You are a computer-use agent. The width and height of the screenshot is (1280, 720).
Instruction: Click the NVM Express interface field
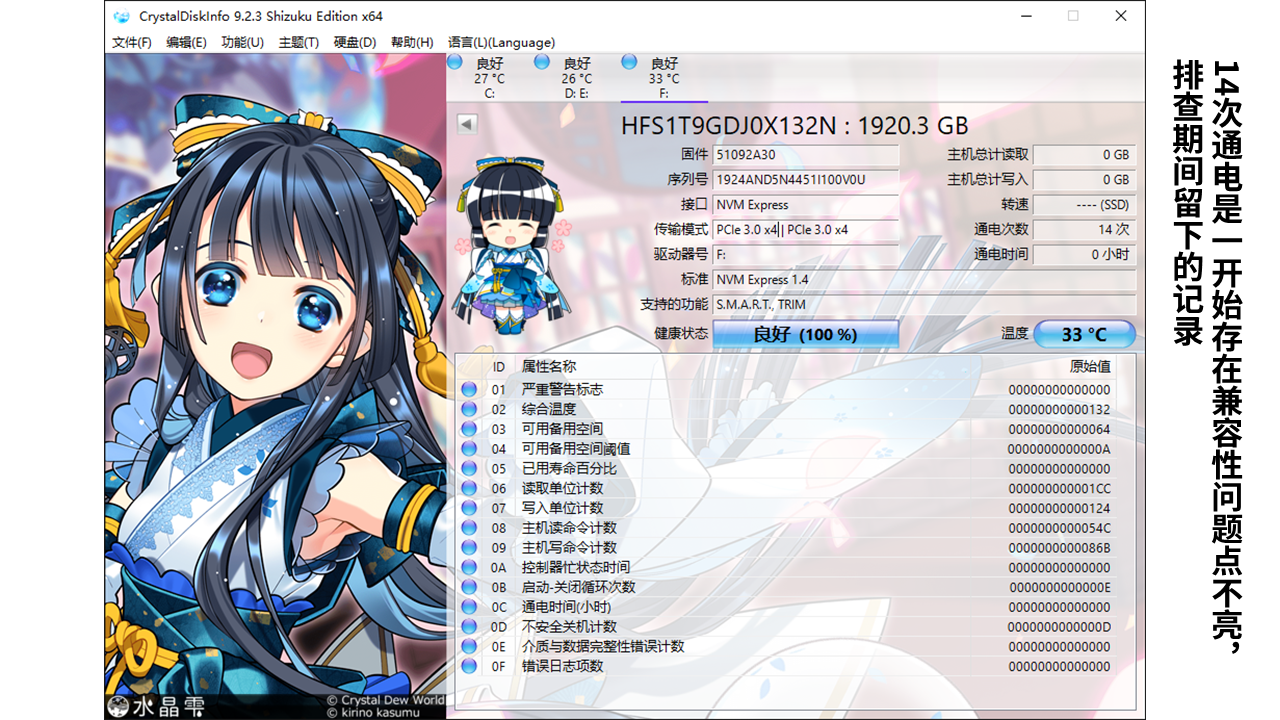(805, 205)
